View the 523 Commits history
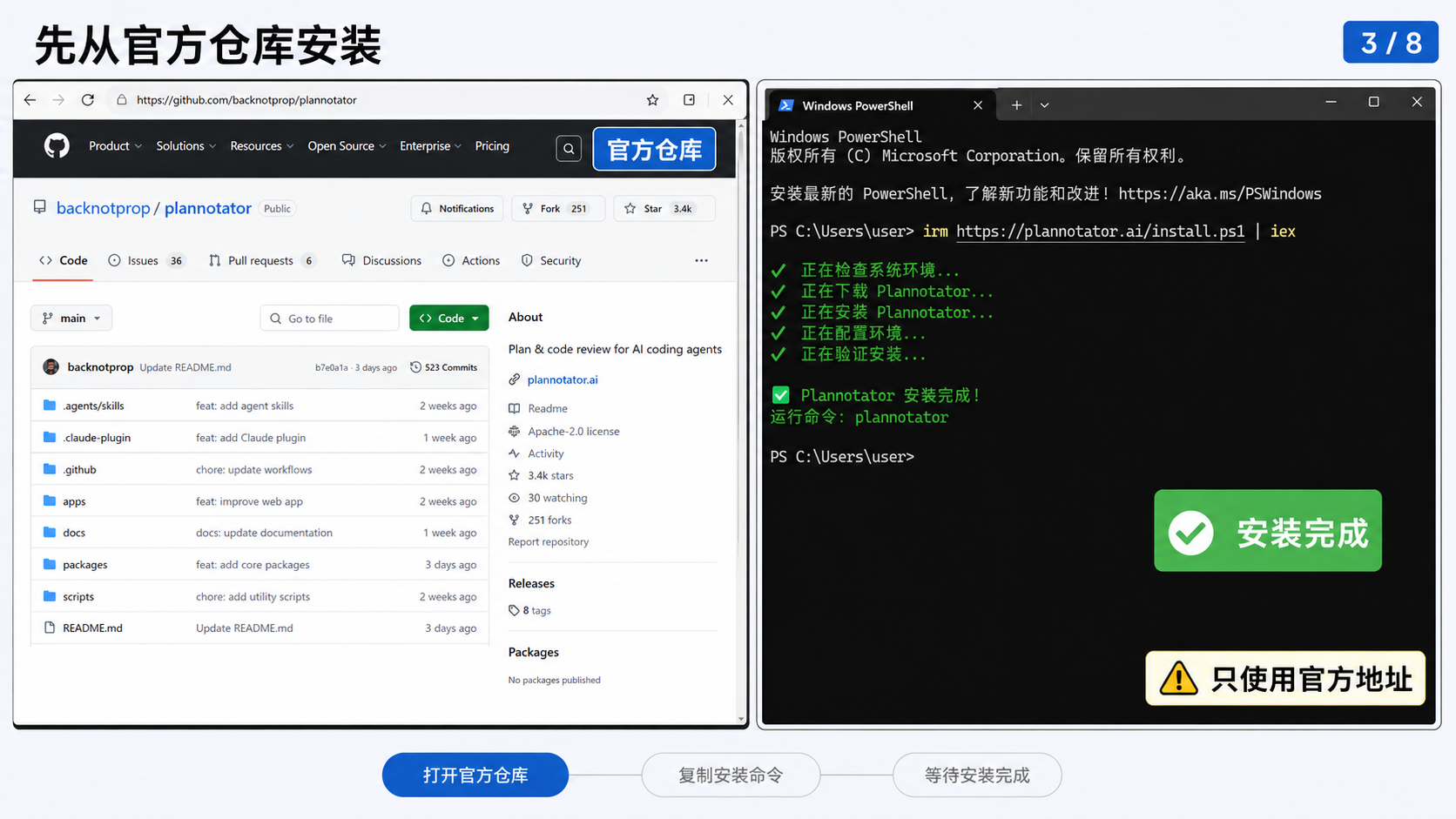This screenshot has width=1456, height=819. tap(444, 367)
